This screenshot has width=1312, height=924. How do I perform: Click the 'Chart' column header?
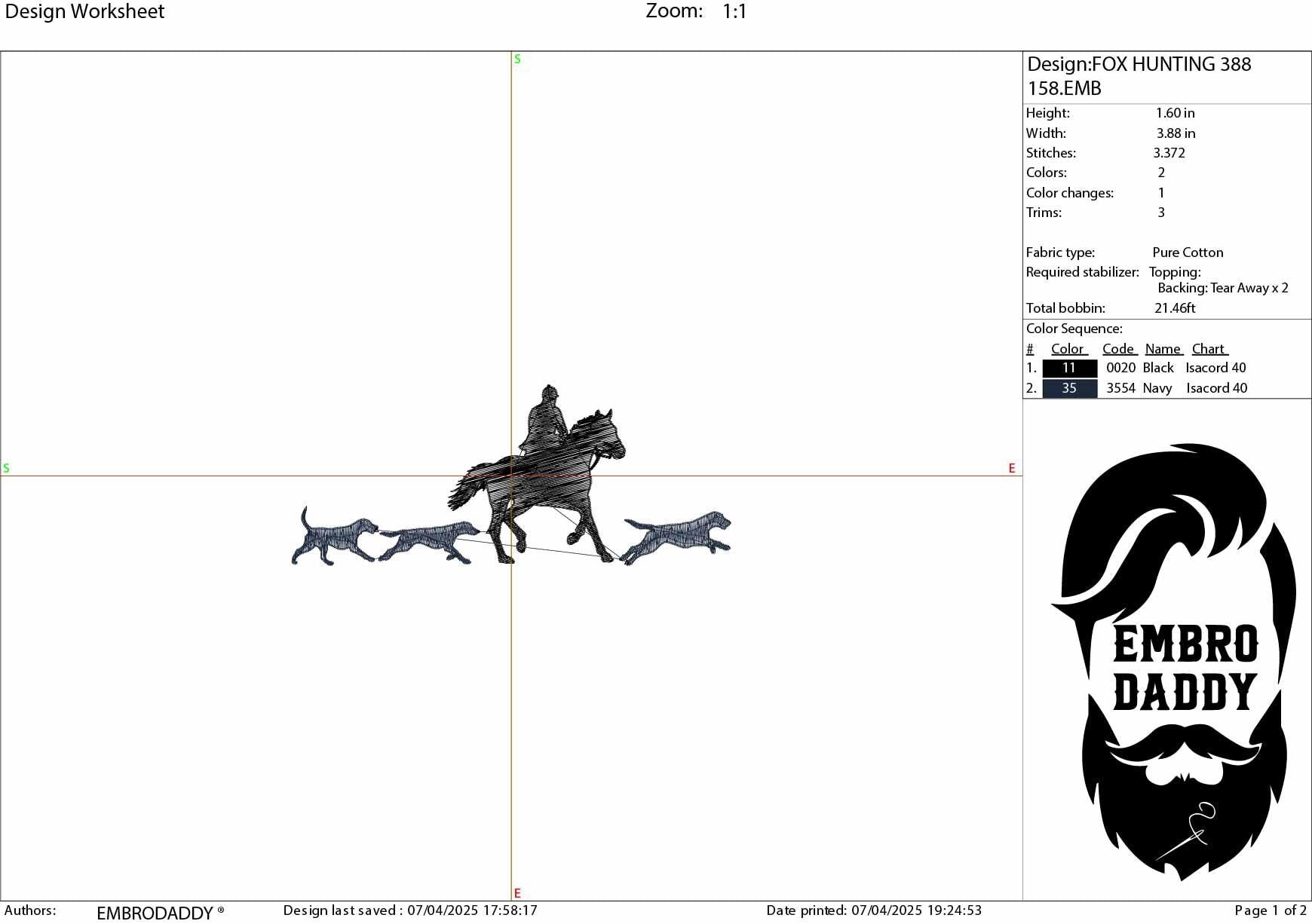tap(1209, 349)
